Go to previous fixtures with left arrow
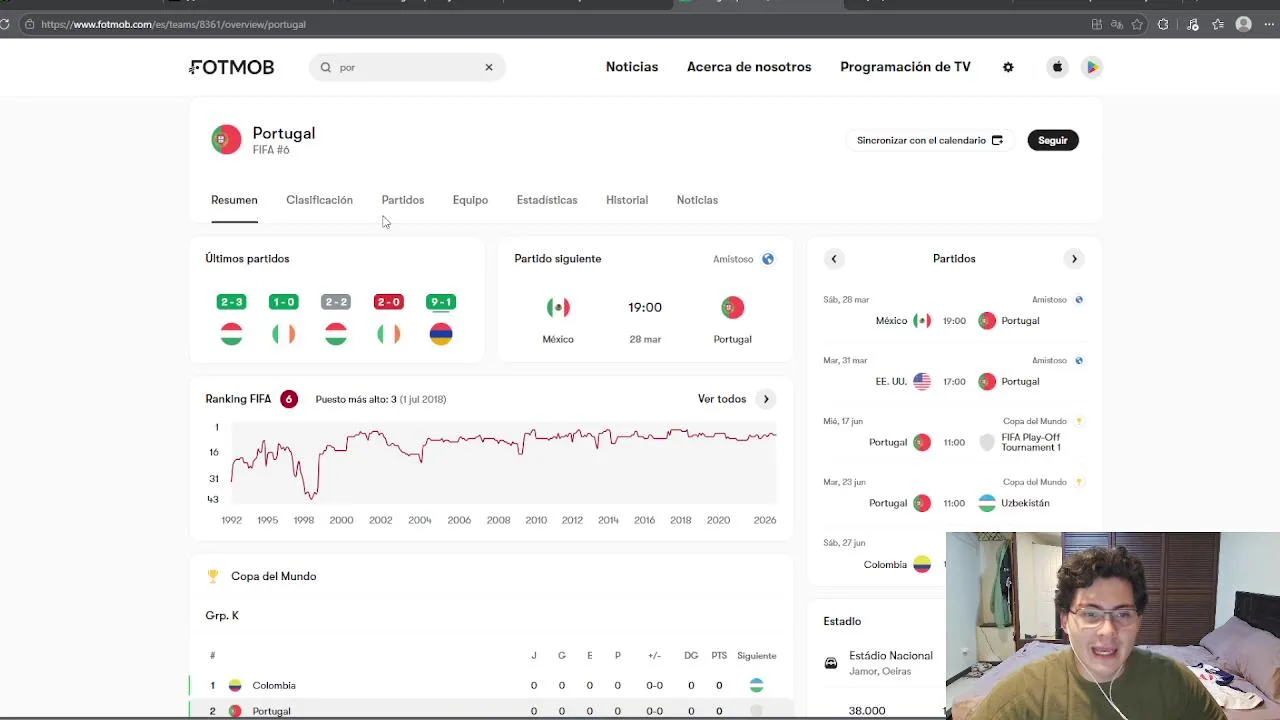This screenshot has width=1280, height=720. (834, 259)
